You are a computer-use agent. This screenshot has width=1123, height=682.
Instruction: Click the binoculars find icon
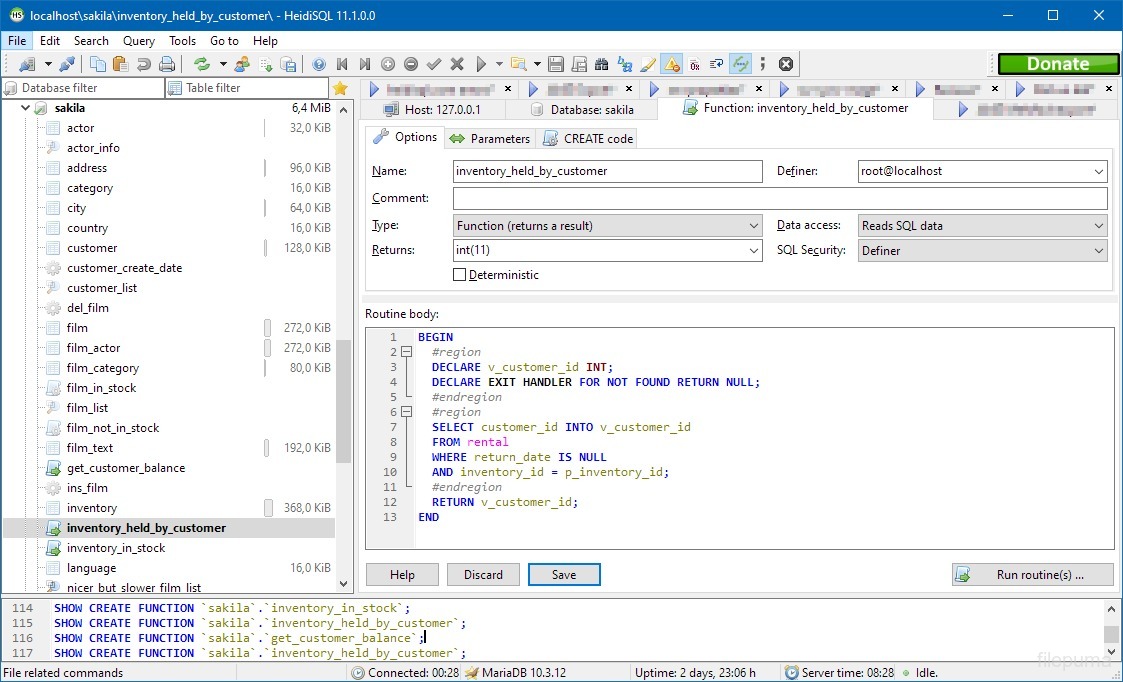602,64
